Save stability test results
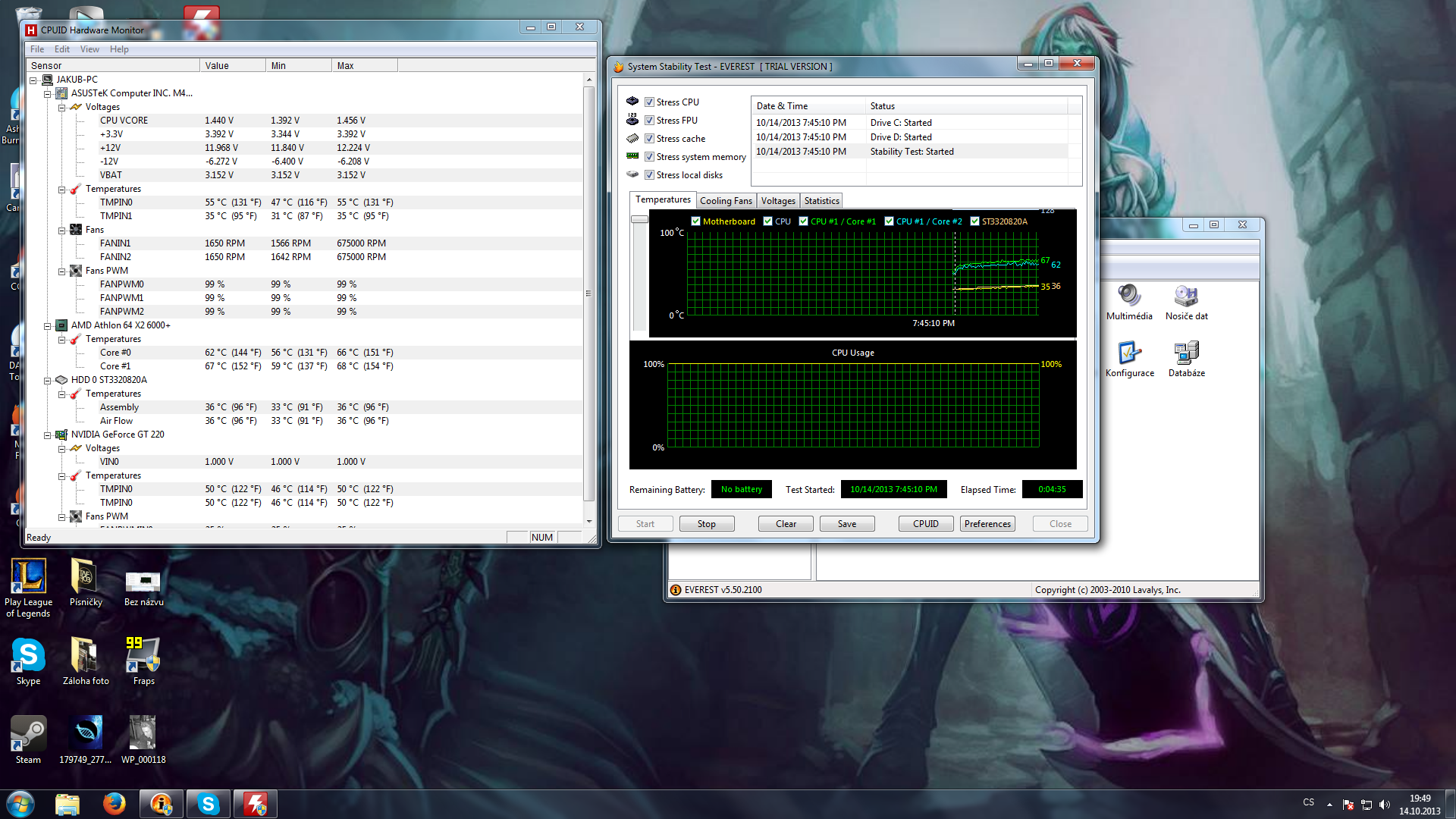Image resolution: width=1456 pixels, height=819 pixels. 847,524
